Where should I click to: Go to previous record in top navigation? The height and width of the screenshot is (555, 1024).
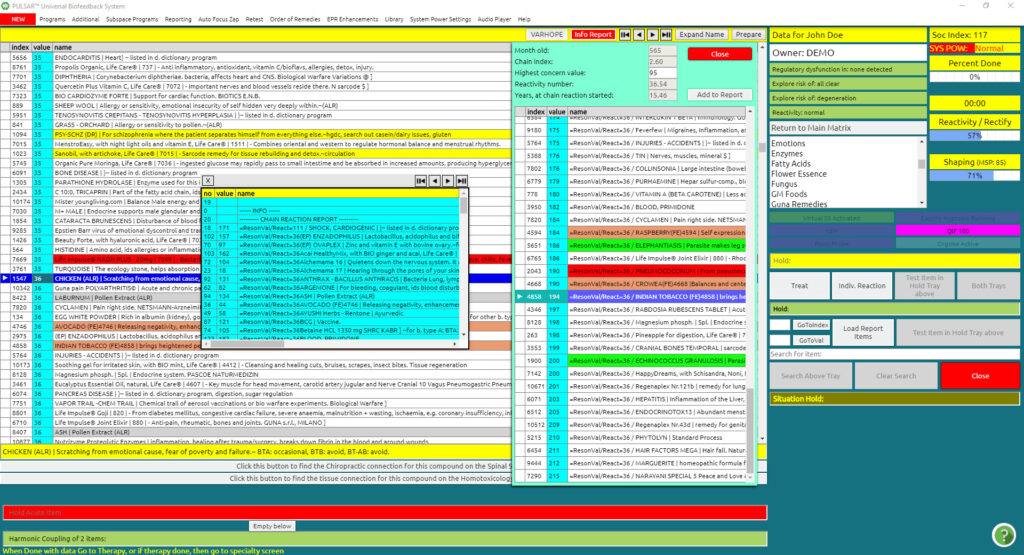(x=639, y=34)
